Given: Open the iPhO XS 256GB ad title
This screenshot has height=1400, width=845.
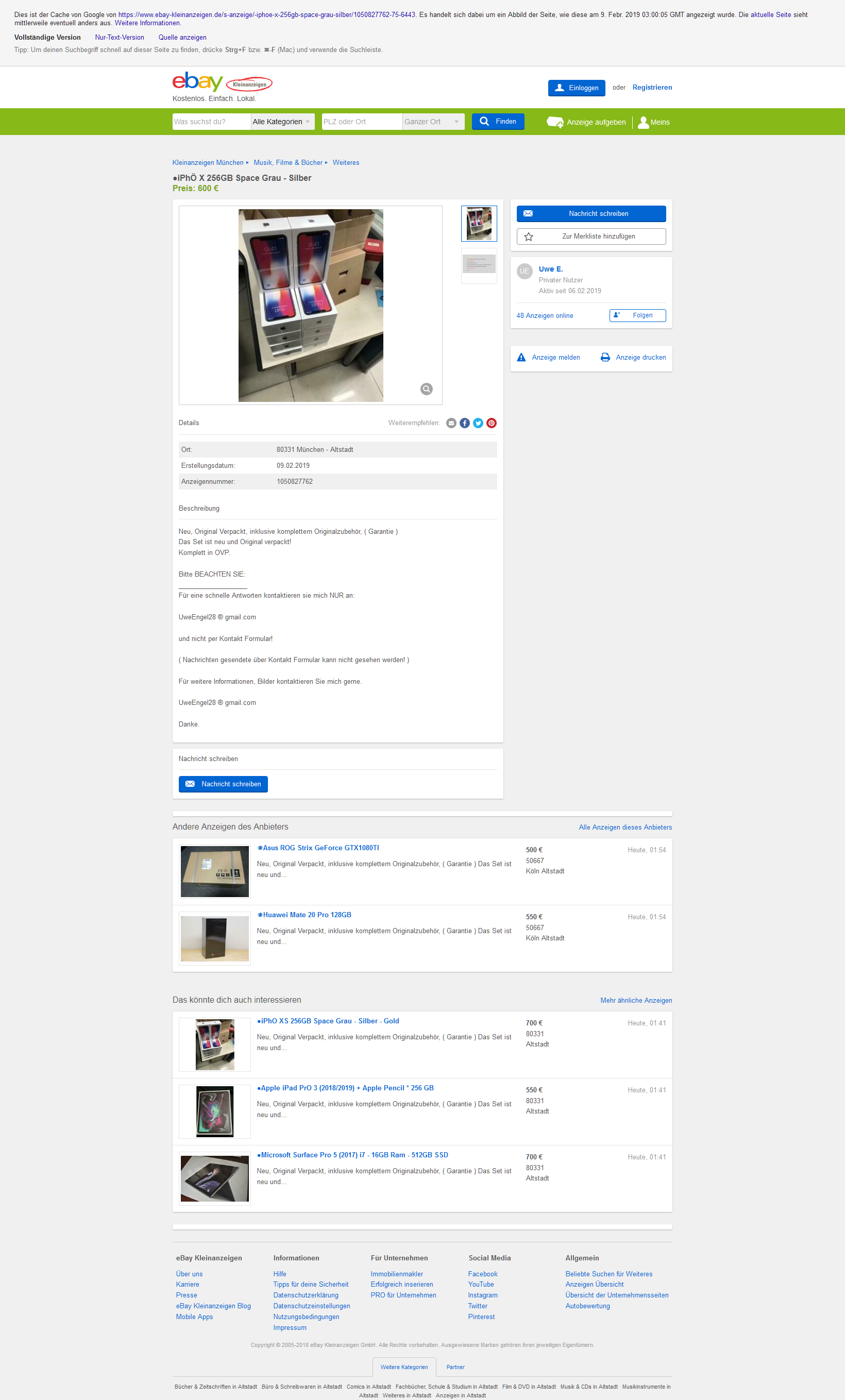Looking at the screenshot, I should [x=328, y=1021].
